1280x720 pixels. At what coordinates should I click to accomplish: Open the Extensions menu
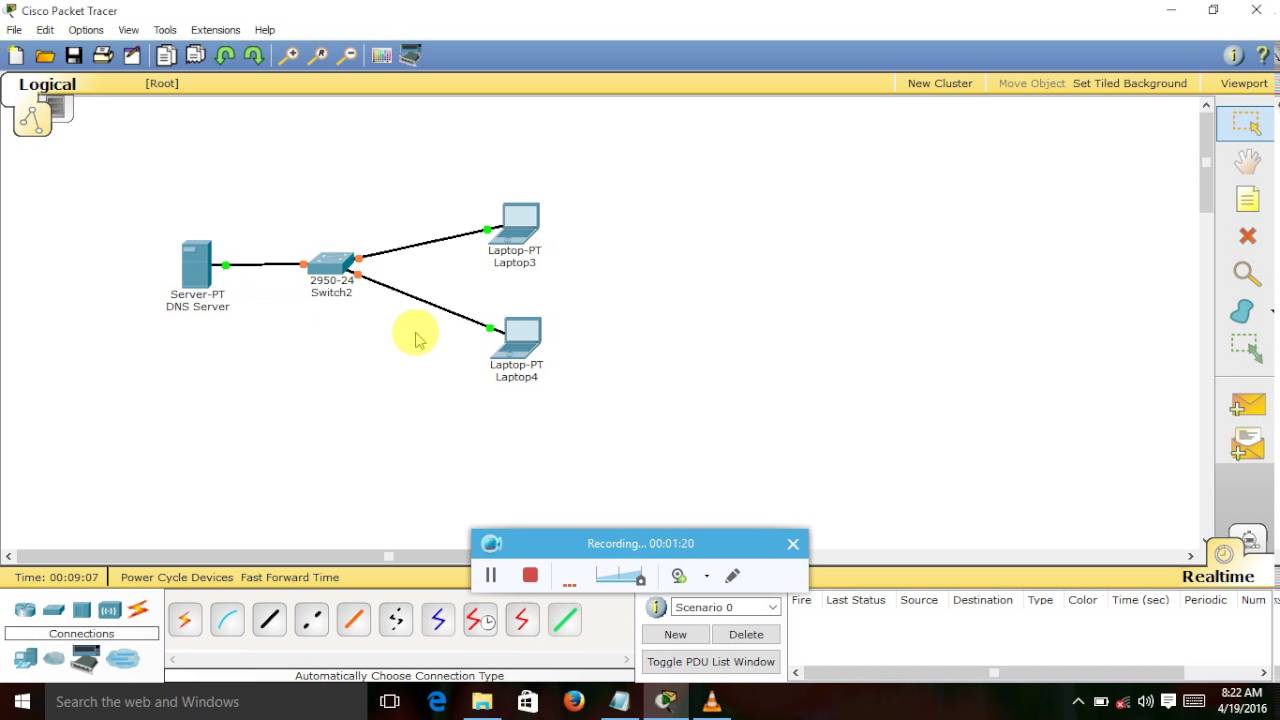pos(216,30)
